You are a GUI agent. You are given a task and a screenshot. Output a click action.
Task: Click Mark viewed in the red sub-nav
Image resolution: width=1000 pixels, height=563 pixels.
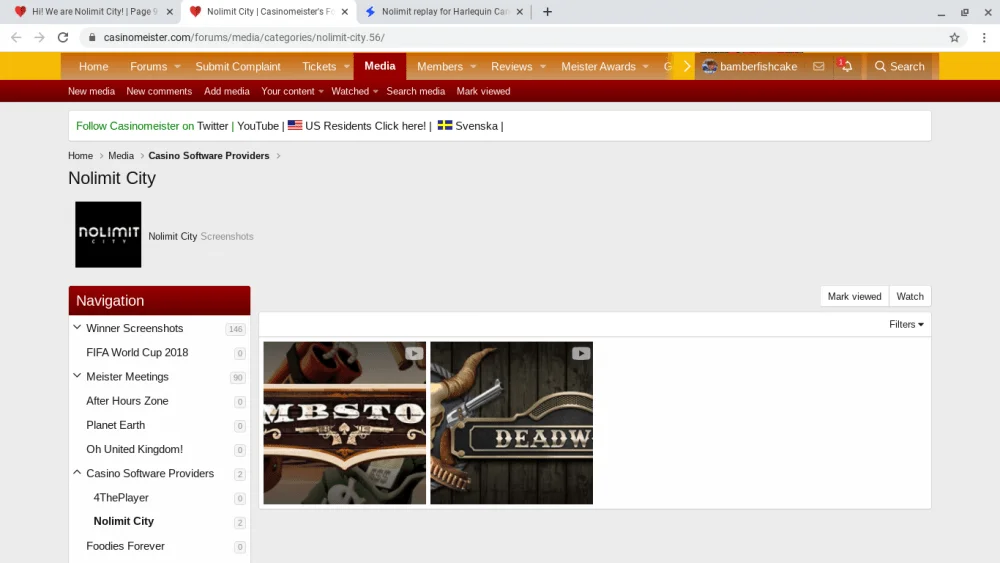pos(483,91)
